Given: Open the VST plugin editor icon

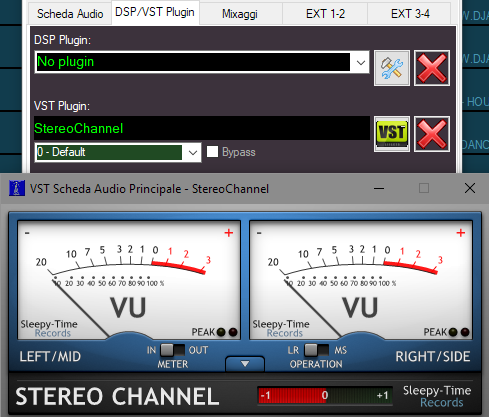Looking at the screenshot, I should (392, 134).
